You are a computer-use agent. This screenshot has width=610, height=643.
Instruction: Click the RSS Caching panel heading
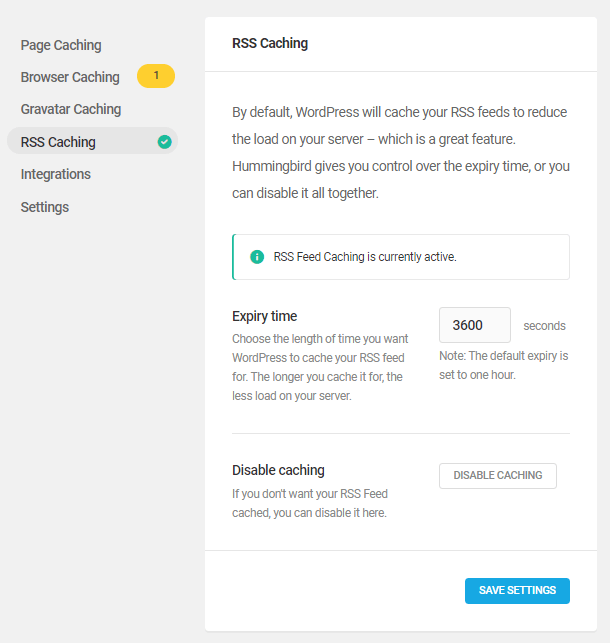click(x=270, y=43)
